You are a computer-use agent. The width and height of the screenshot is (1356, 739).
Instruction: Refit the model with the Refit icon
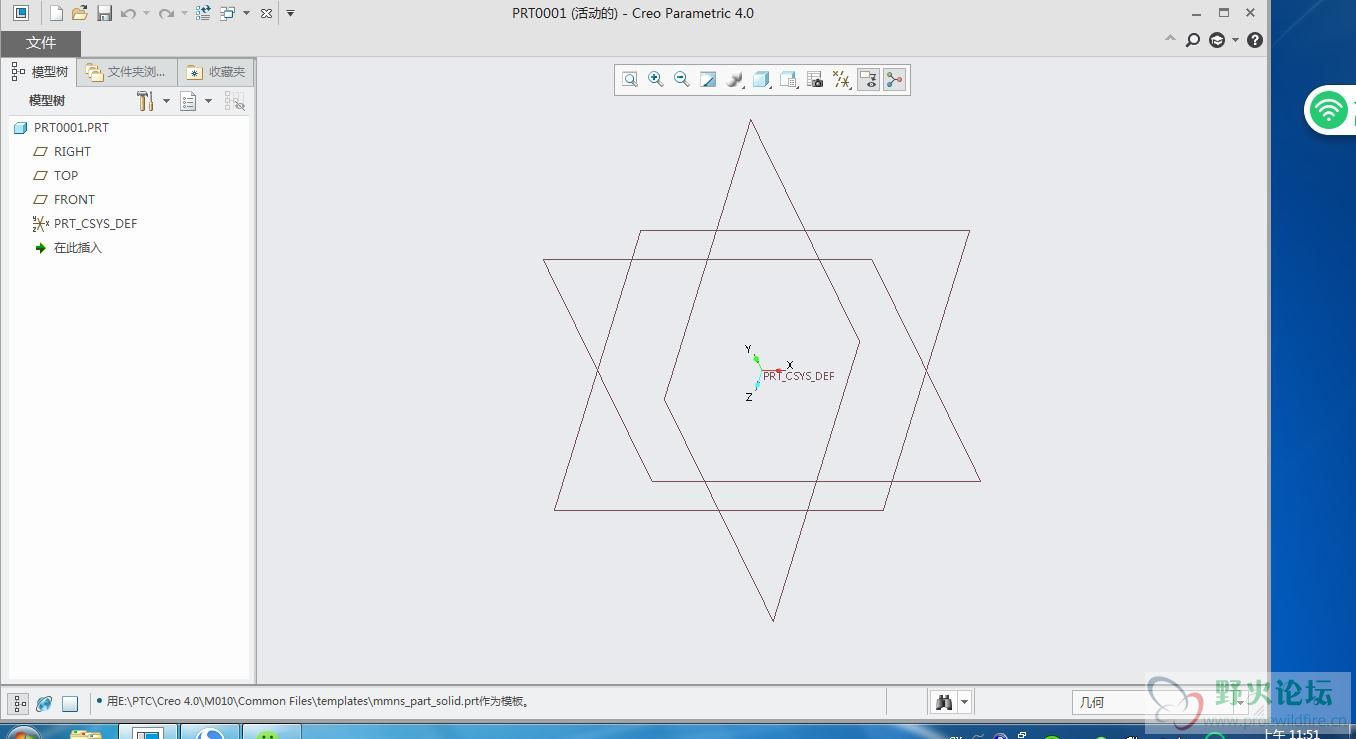click(x=630, y=80)
